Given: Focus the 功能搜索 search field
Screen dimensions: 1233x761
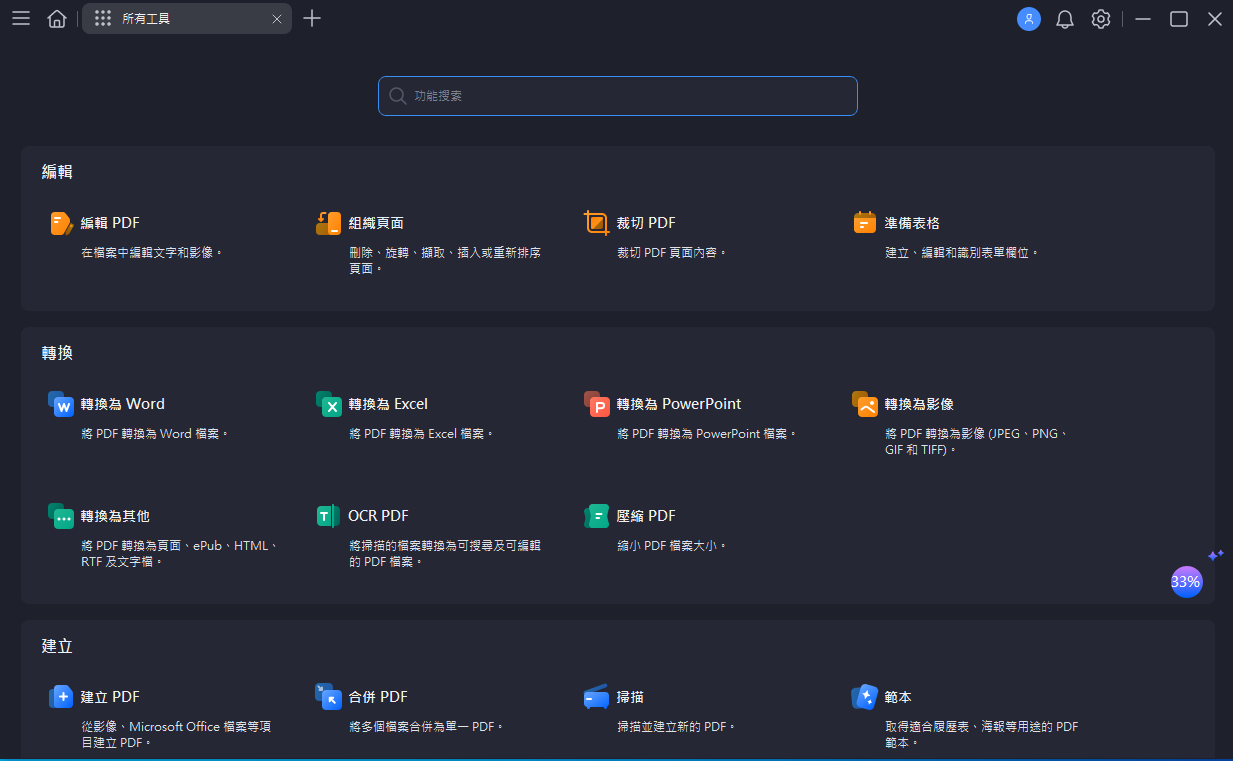Looking at the screenshot, I should (x=618, y=96).
